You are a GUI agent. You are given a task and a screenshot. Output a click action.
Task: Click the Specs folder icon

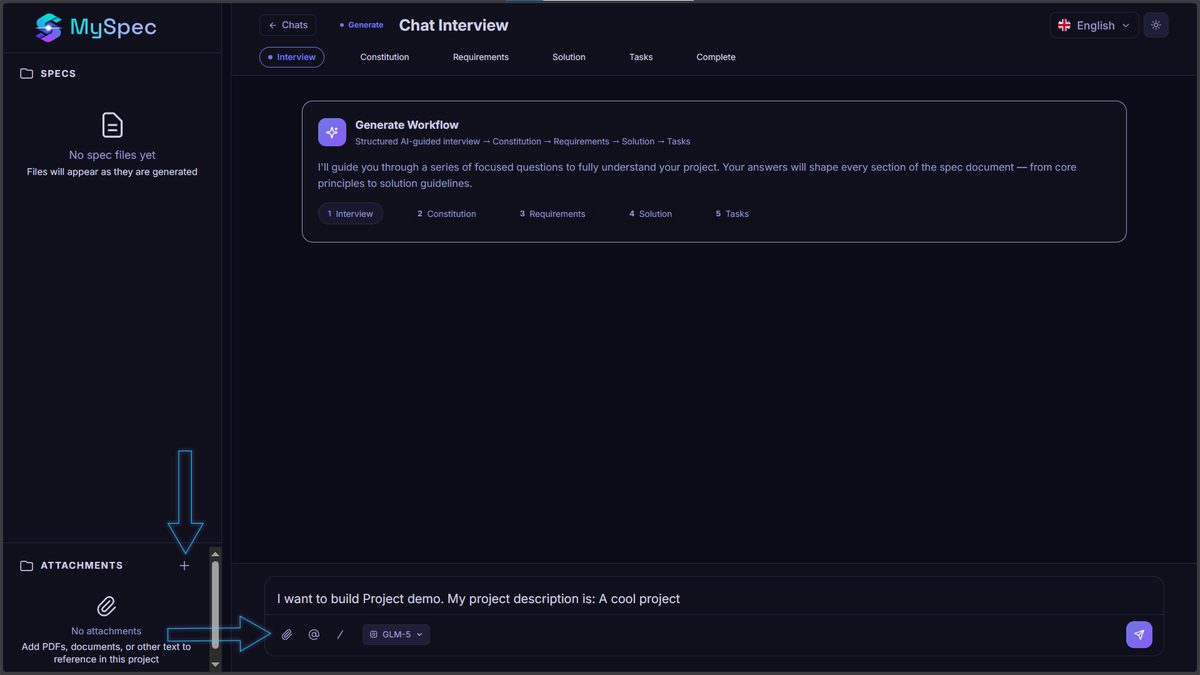(27, 74)
